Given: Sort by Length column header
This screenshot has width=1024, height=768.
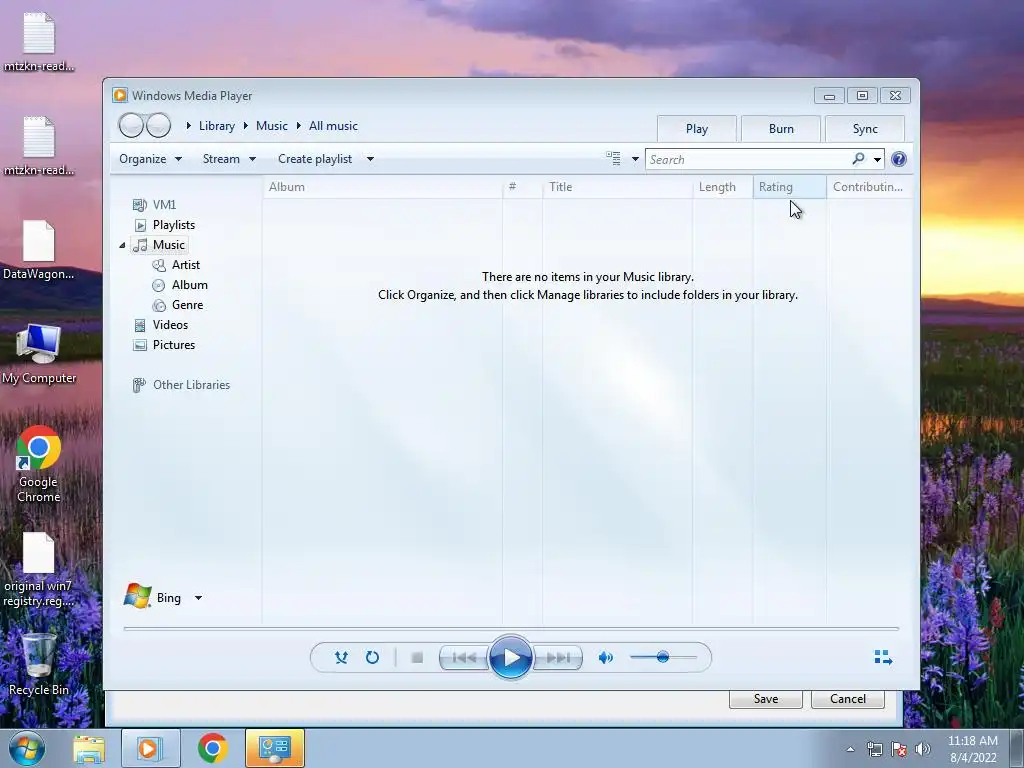Looking at the screenshot, I should click(722, 187).
